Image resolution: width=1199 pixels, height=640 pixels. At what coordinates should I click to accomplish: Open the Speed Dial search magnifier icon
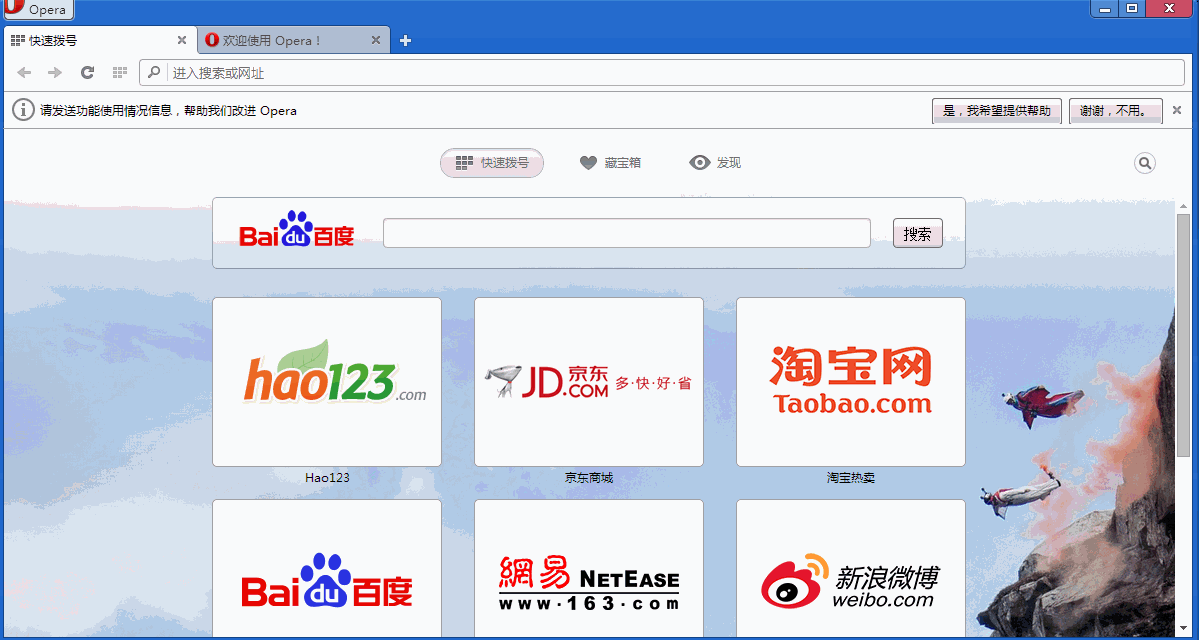[x=1144, y=162]
